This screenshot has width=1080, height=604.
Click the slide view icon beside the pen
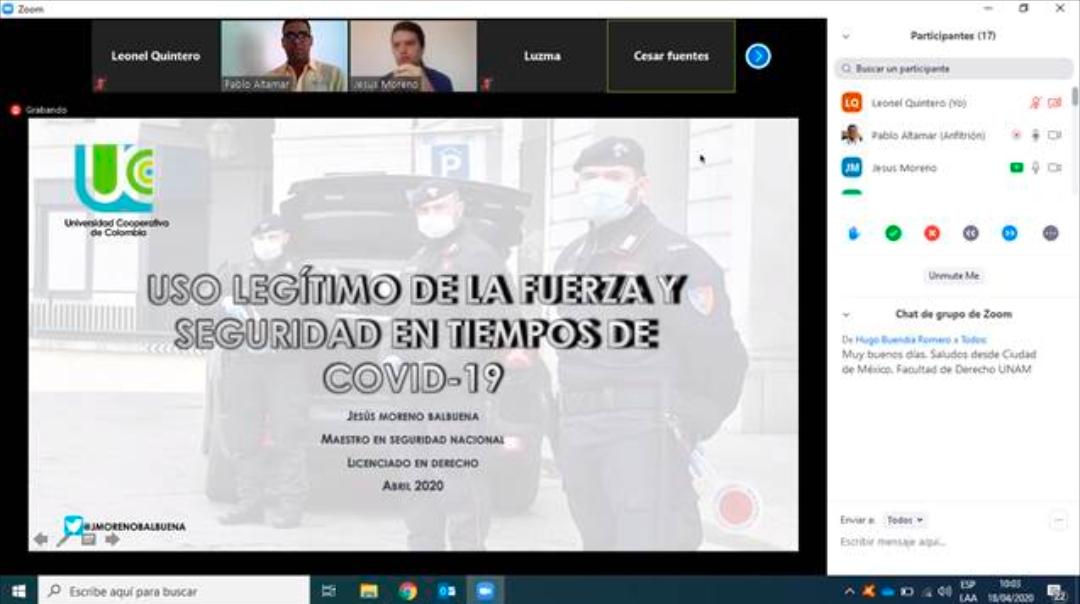click(x=88, y=539)
